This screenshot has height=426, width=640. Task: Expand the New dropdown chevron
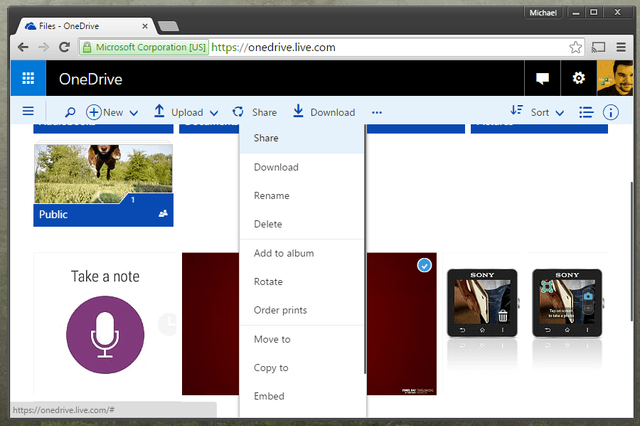pyautogui.click(x=133, y=113)
